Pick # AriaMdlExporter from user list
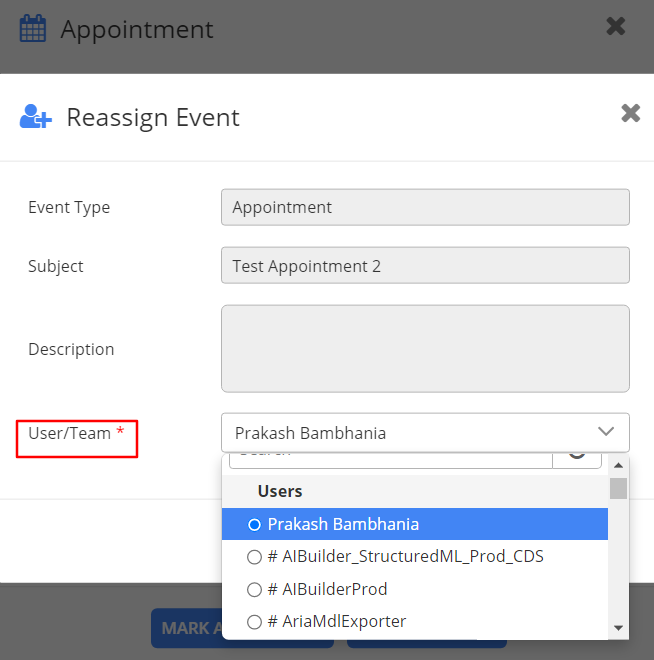654x660 pixels. tap(254, 621)
